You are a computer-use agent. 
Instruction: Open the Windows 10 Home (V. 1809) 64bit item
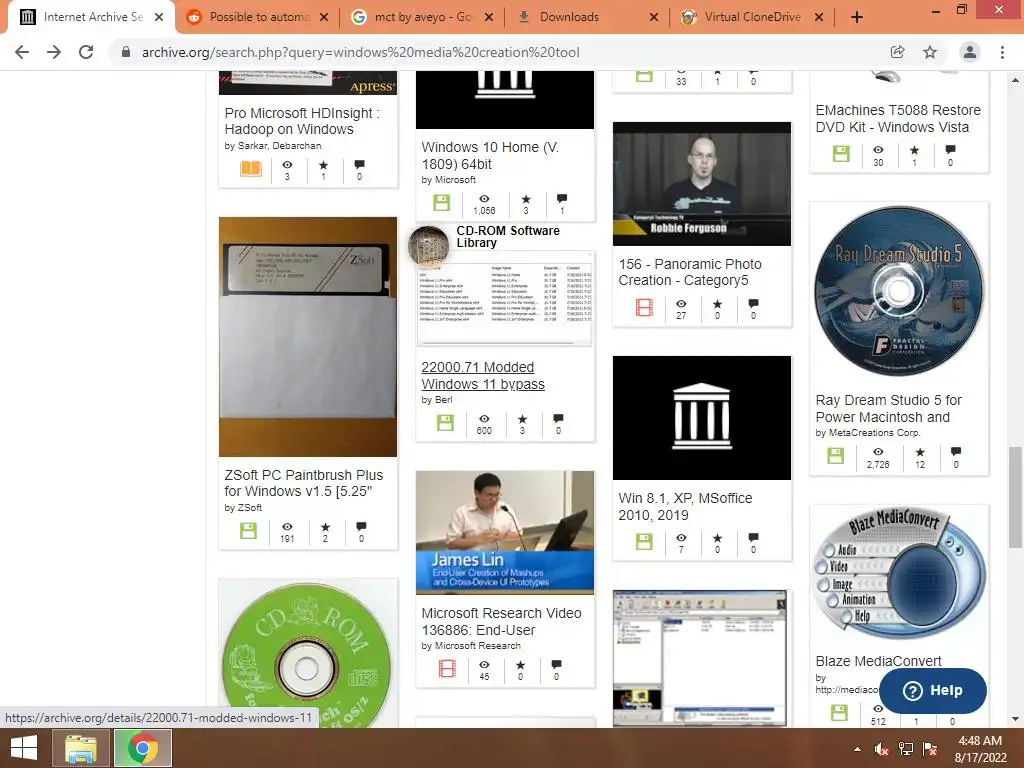pyautogui.click(x=490, y=155)
